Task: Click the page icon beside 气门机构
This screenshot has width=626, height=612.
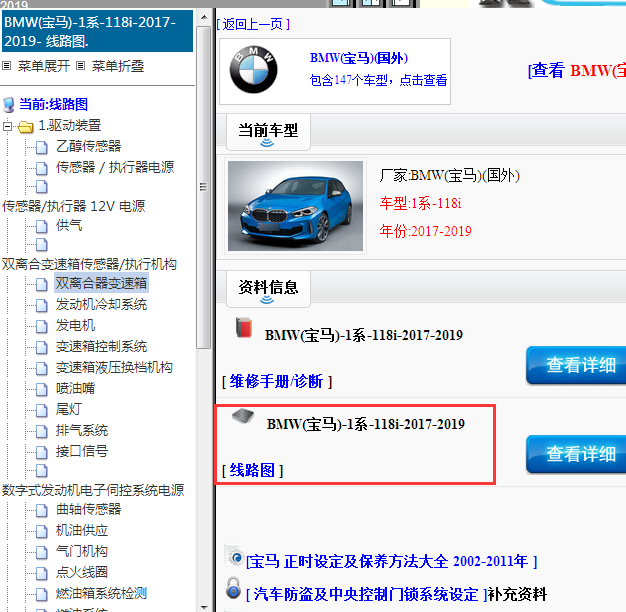Action: 42,552
